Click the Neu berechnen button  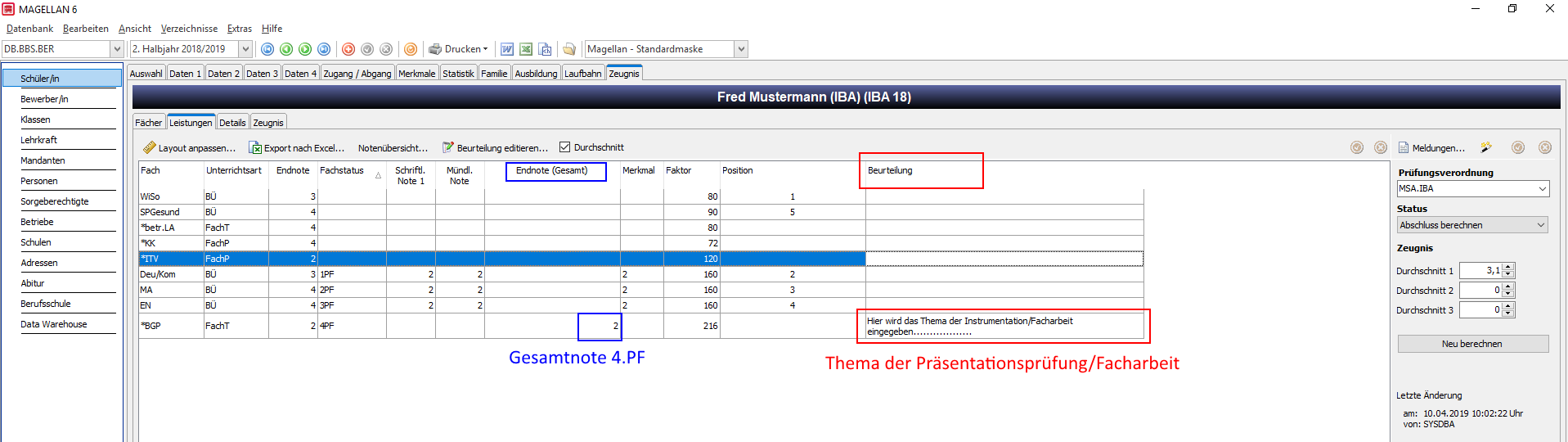1472,344
